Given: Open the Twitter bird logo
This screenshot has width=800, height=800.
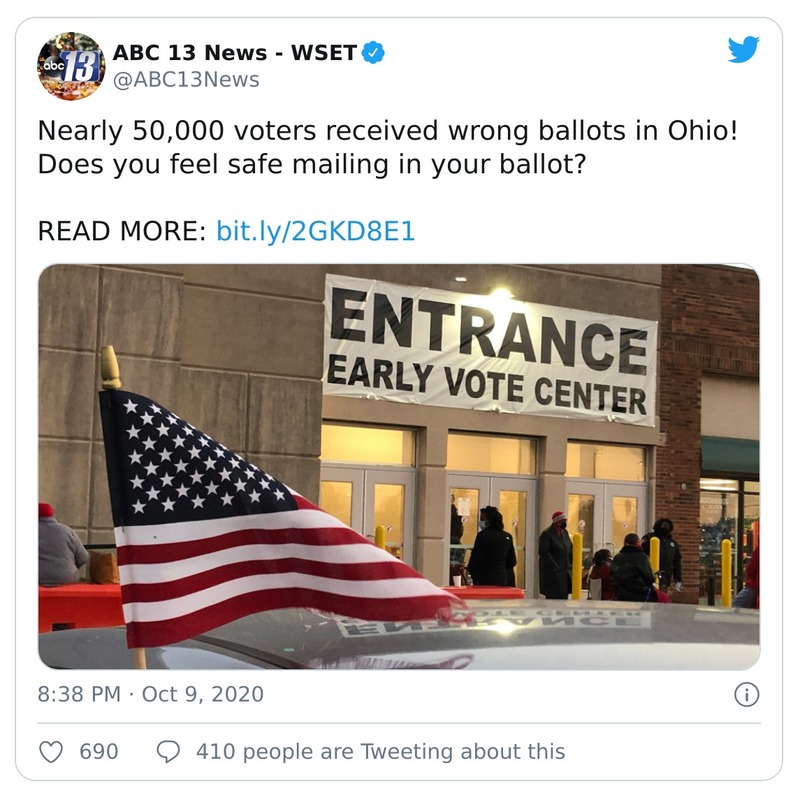Looking at the screenshot, I should point(743,50).
